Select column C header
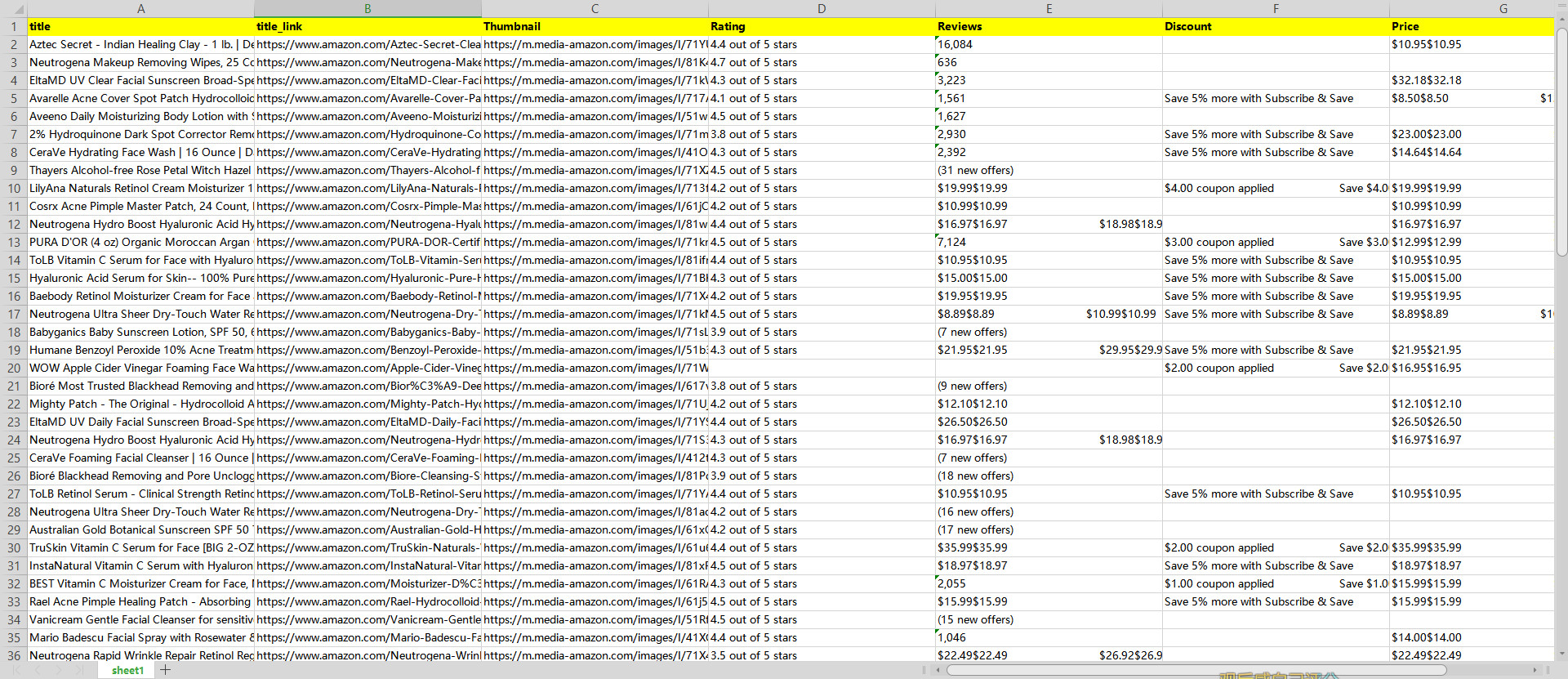The width and height of the screenshot is (1568, 679). [595, 8]
